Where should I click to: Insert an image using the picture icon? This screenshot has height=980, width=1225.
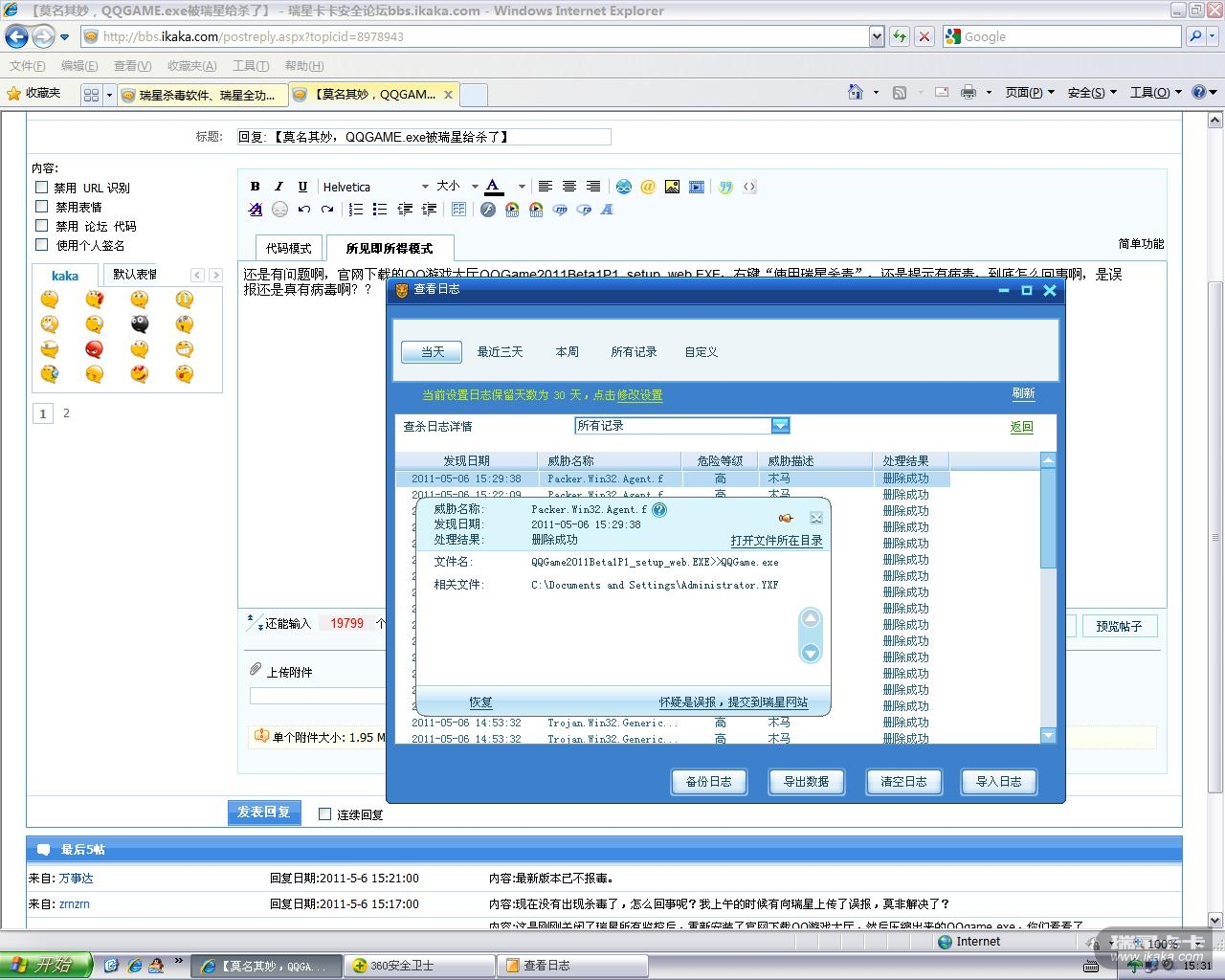[672, 187]
